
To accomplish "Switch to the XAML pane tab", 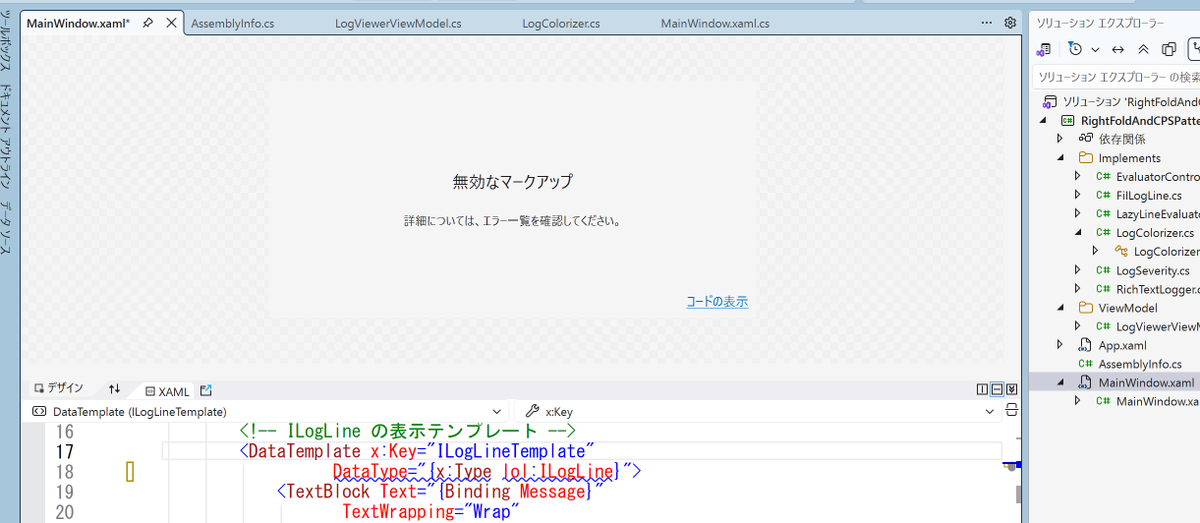I will [x=167, y=391].
